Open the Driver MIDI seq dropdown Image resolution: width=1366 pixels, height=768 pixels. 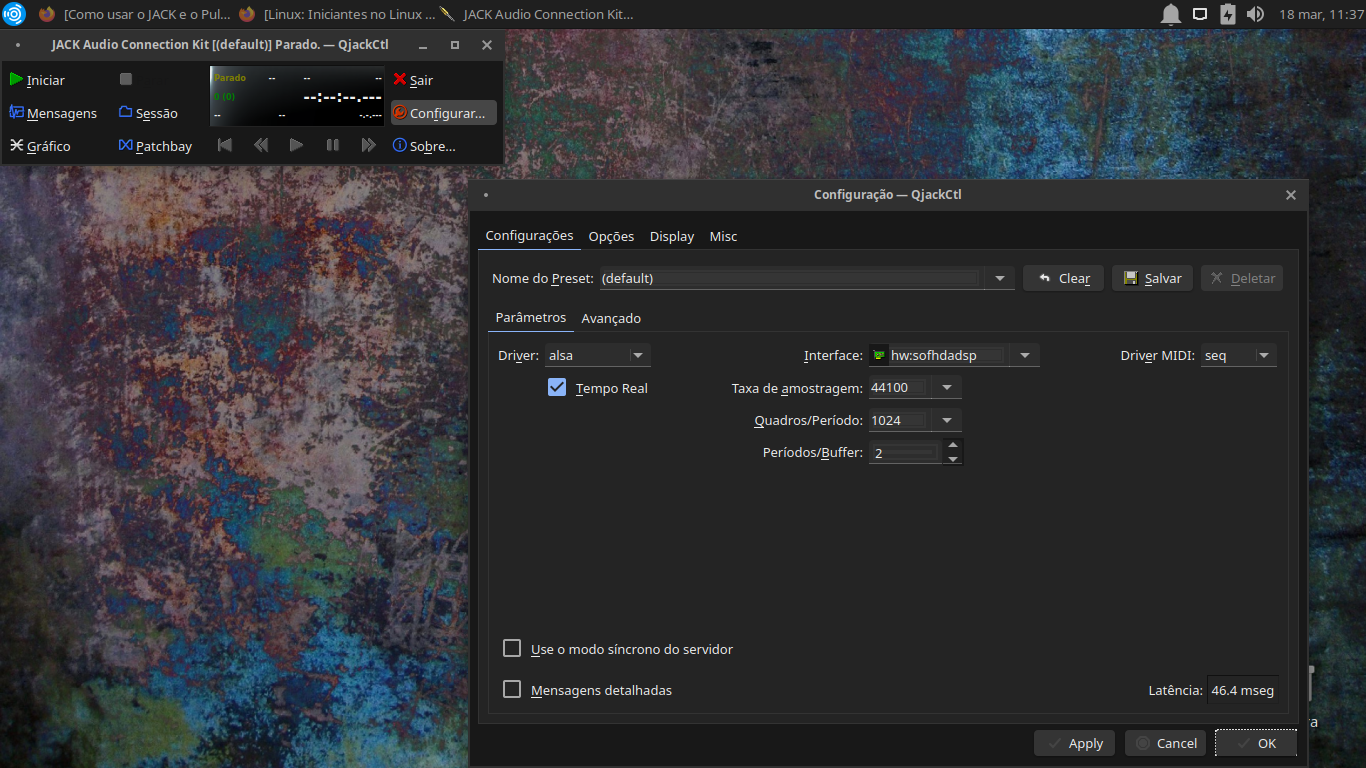(1238, 355)
